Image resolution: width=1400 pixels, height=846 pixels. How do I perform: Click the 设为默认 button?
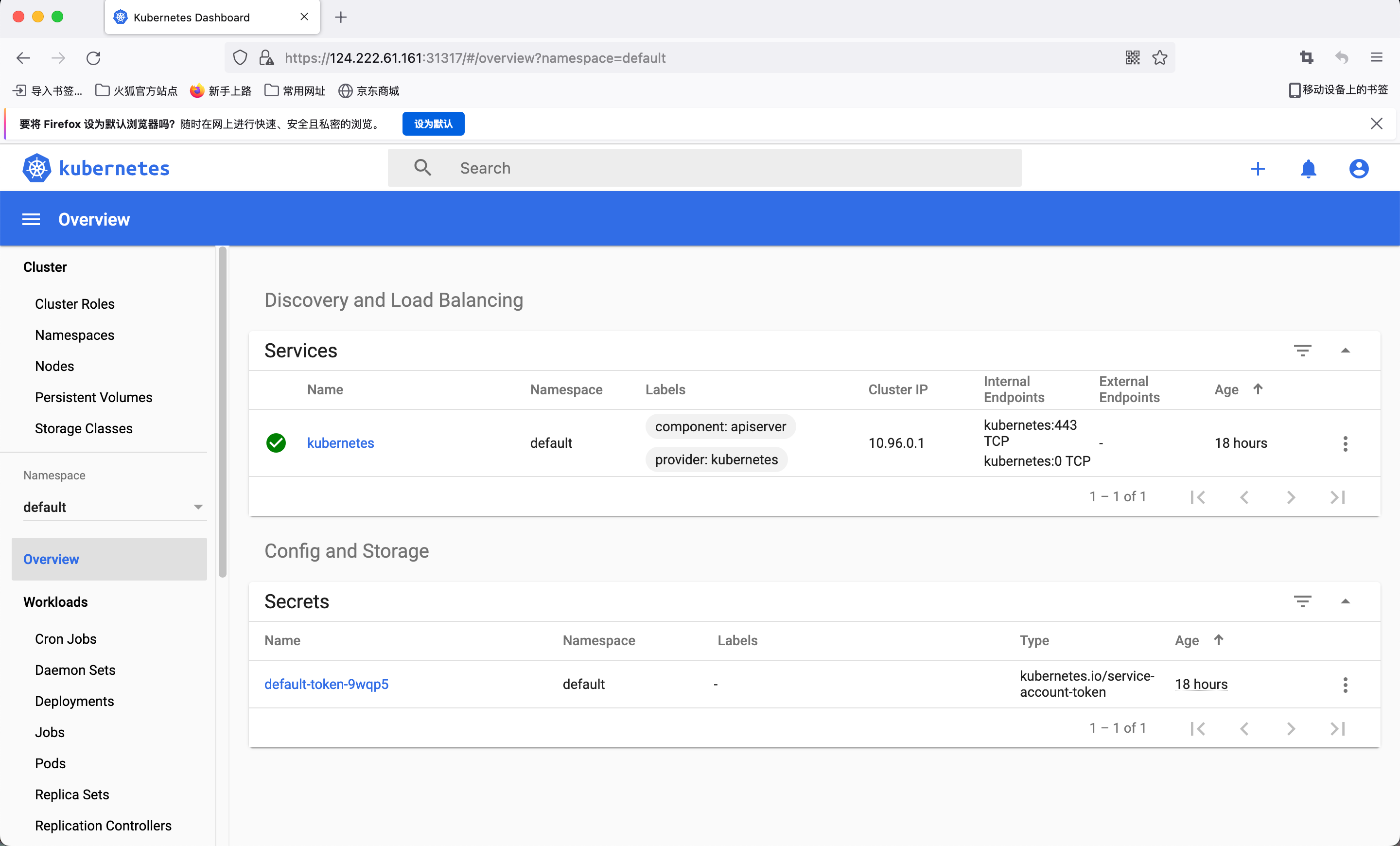click(x=433, y=124)
